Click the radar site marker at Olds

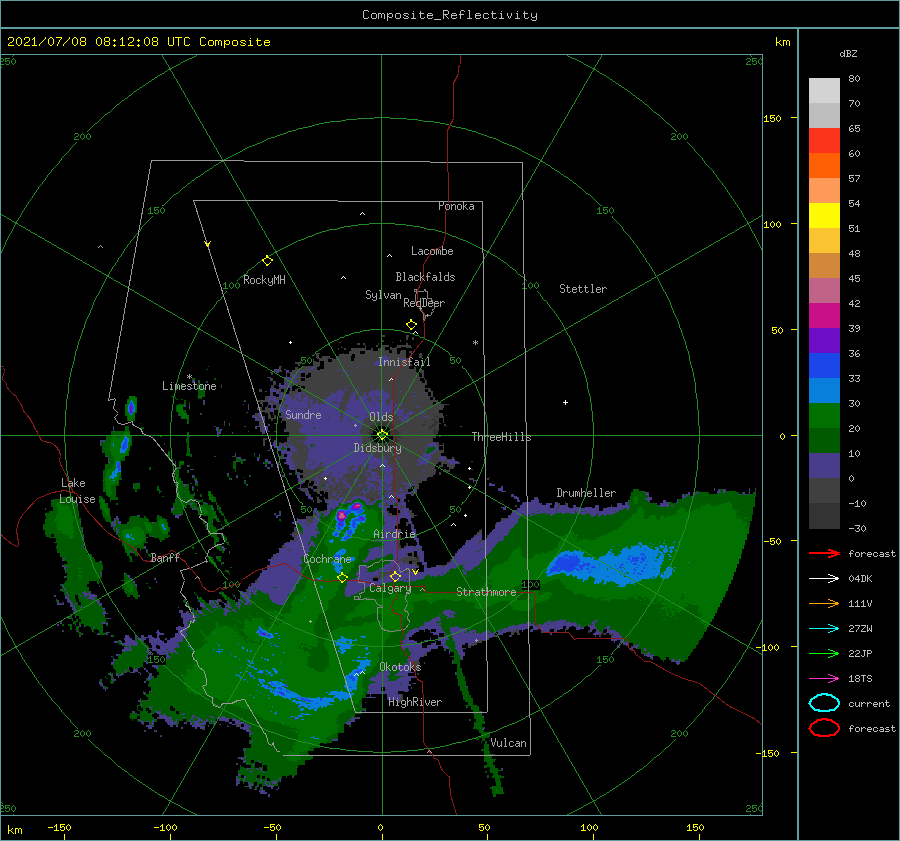click(382, 435)
